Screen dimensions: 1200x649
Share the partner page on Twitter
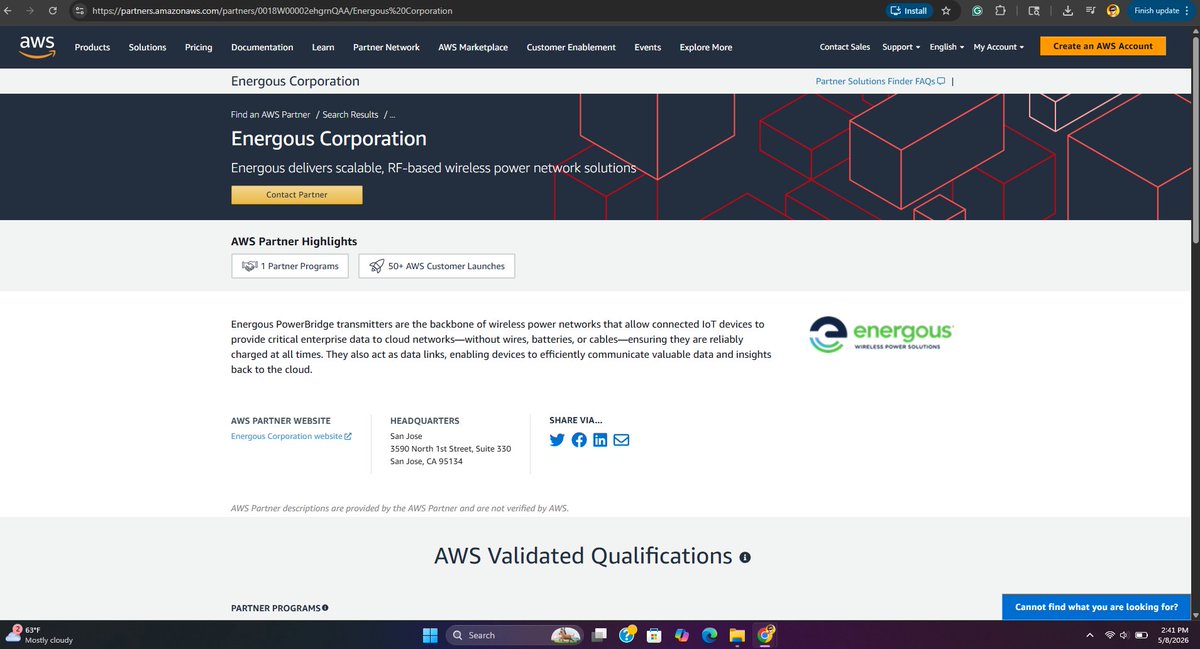point(557,440)
